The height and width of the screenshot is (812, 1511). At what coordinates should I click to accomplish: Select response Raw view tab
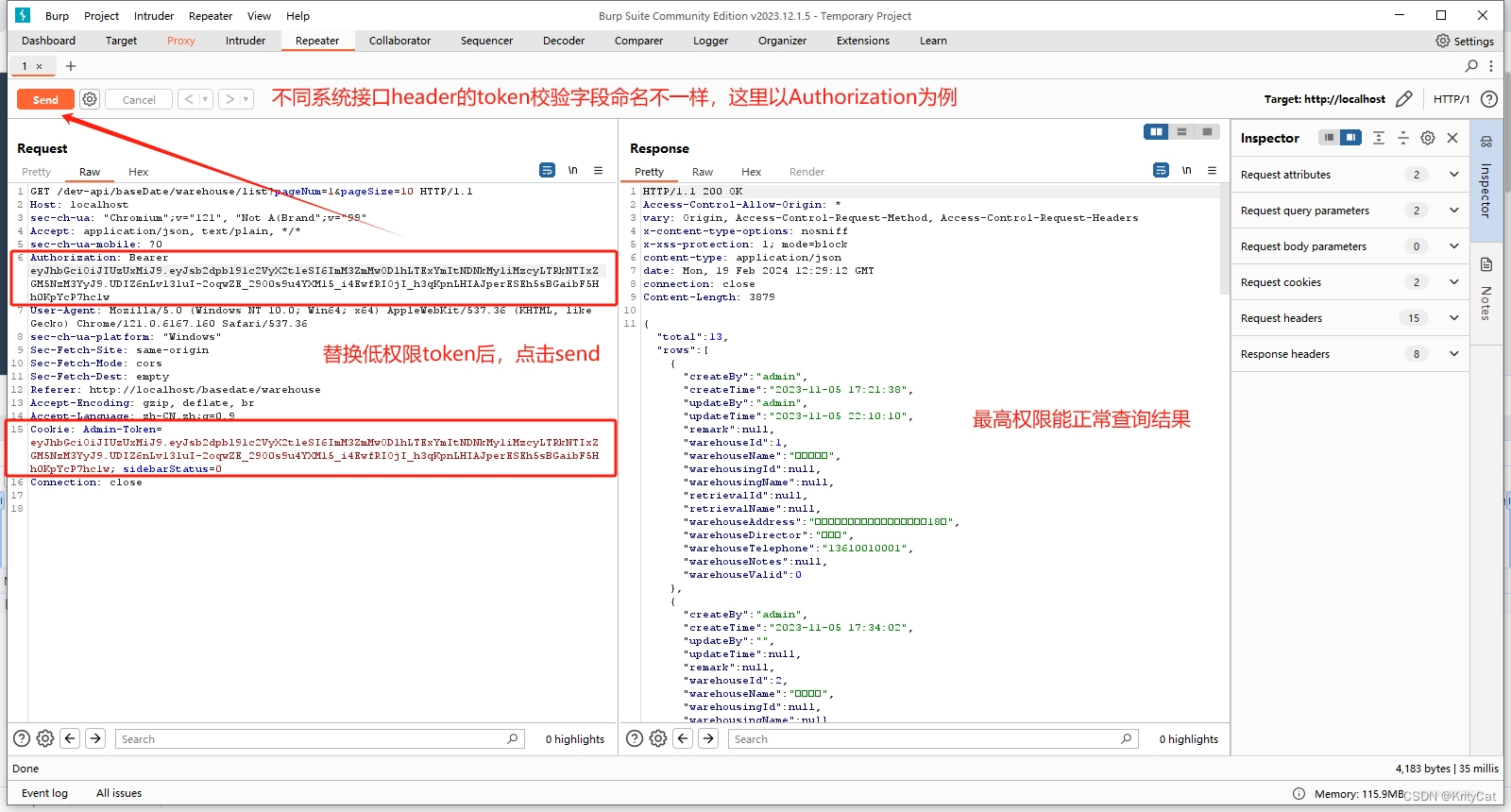tap(703, 172)
